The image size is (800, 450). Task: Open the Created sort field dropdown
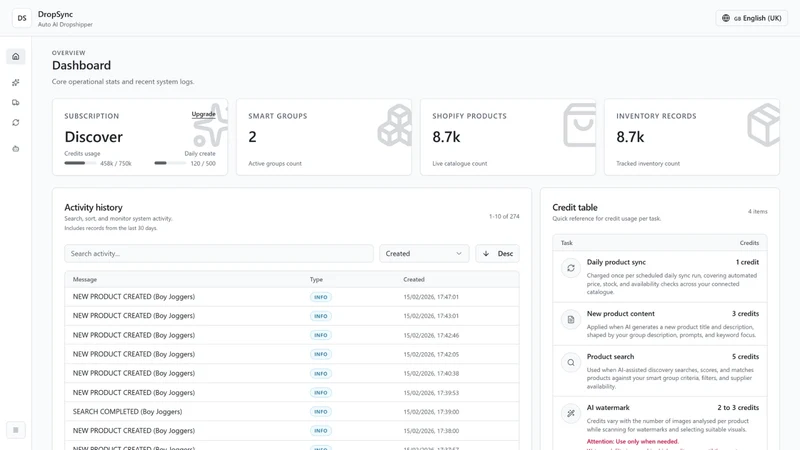pos(424,254)
